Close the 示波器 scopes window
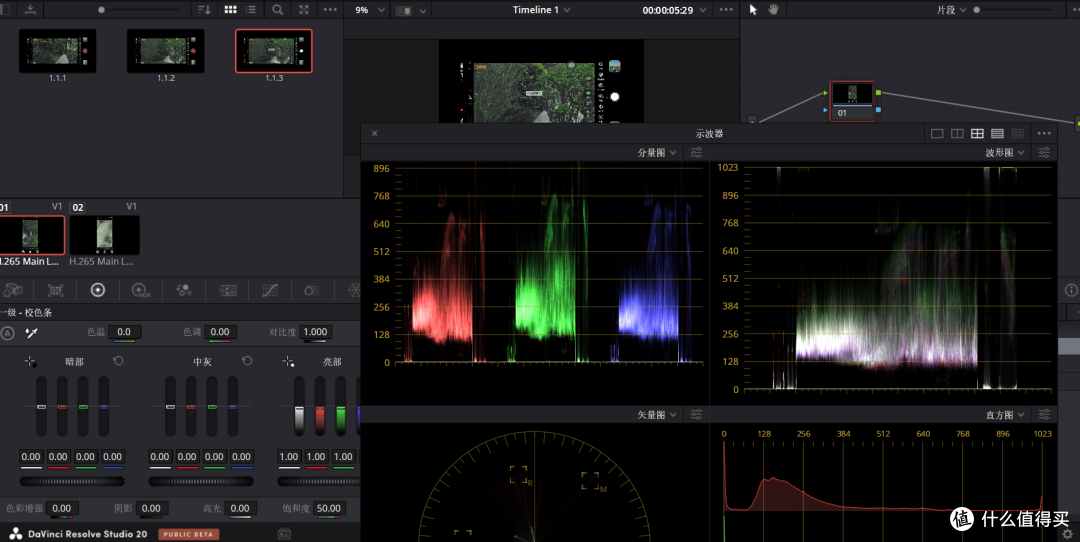Screen dimensions: 1080x542 coord(375,134)
